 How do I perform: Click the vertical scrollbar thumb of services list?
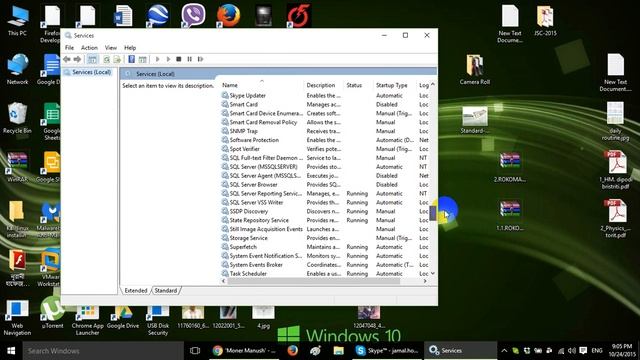(x=433, y=213)
